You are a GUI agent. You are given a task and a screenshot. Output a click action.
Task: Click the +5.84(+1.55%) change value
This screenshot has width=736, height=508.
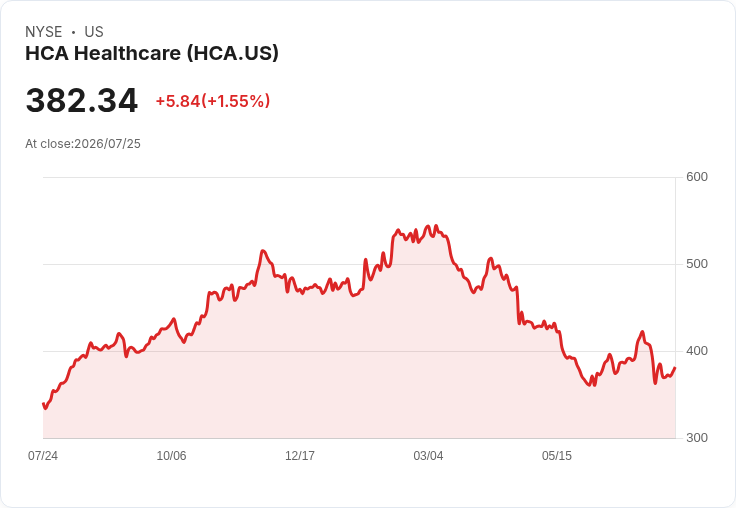pos(213,101)
